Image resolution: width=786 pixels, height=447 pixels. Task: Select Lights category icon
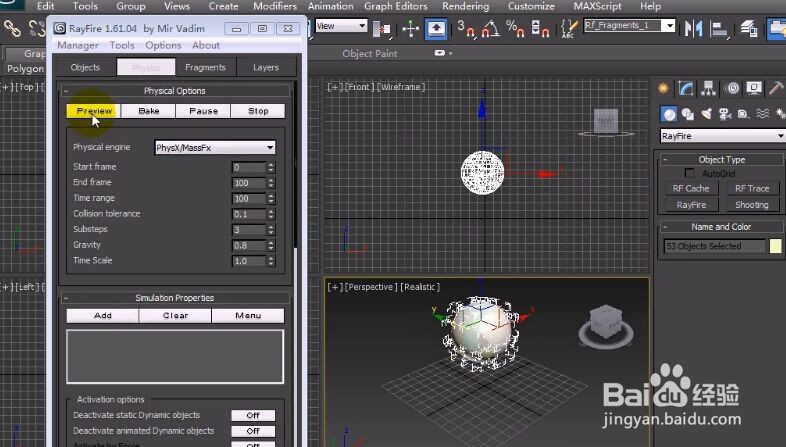point(706,114)
